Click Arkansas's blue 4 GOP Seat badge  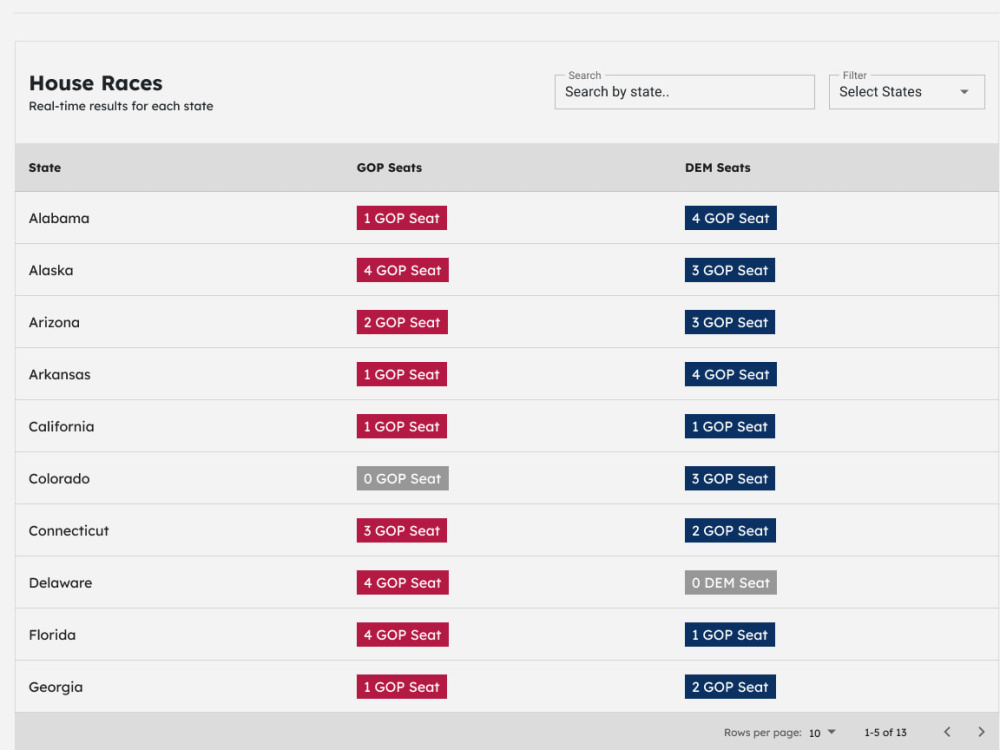[731, 375]
